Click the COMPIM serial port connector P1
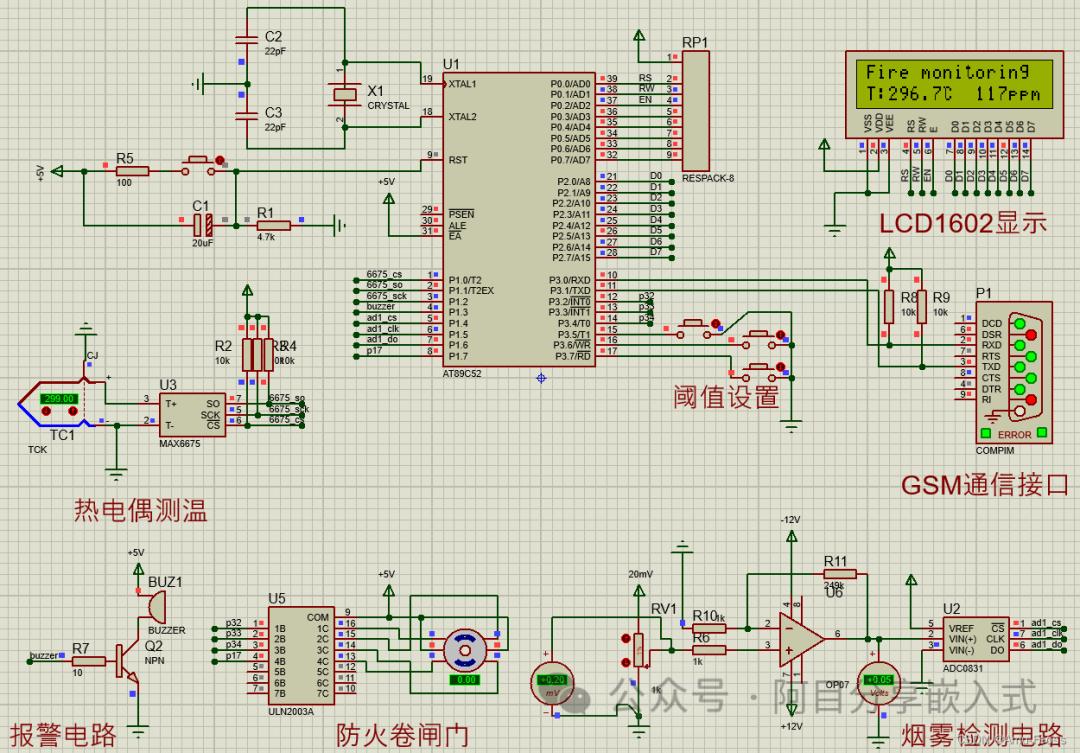Image resolution: width=1080 pixels, height=753 pixels. tap(1013, 372)
